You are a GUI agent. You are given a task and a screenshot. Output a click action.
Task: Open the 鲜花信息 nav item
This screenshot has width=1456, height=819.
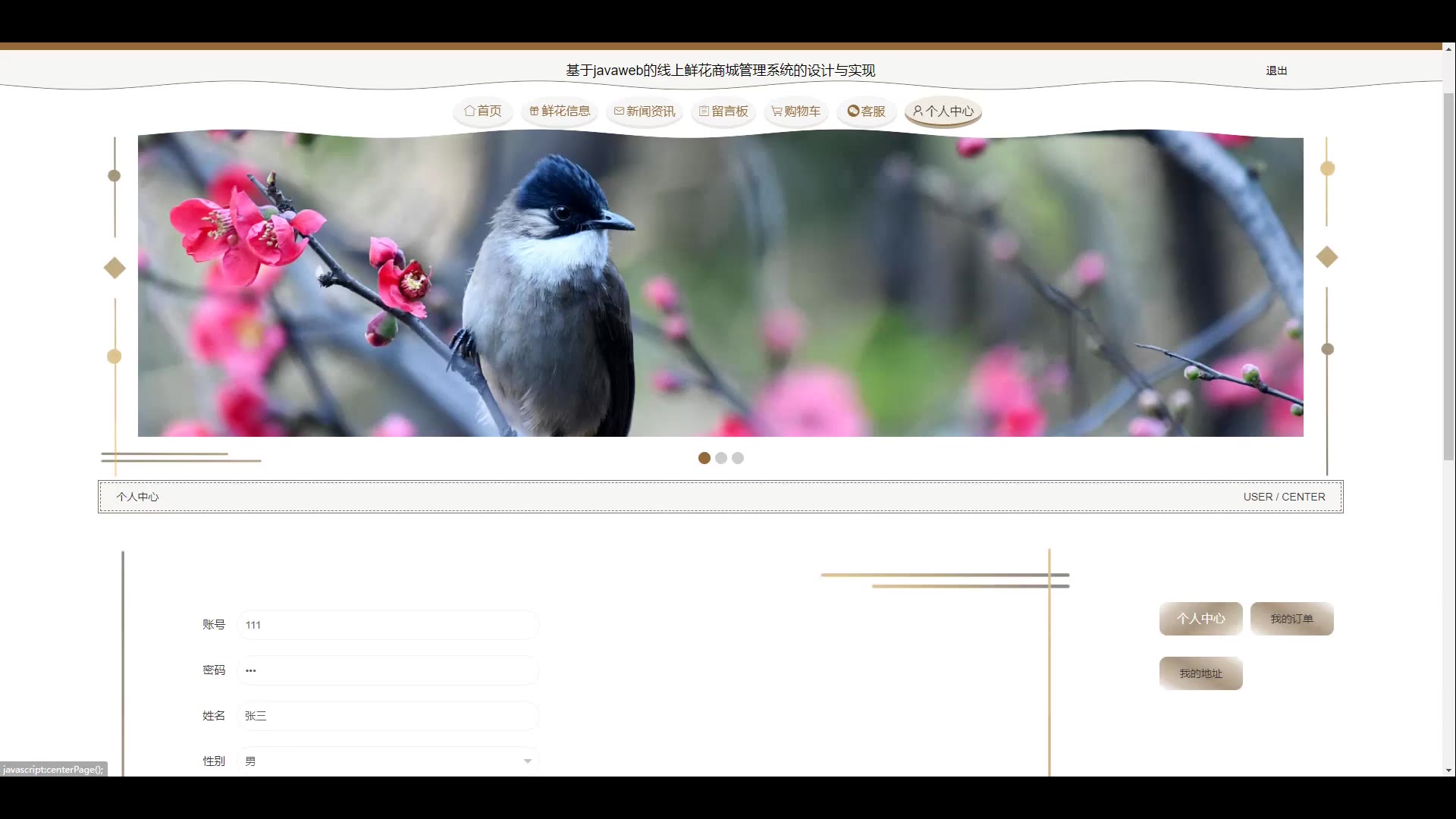[560, 111]
